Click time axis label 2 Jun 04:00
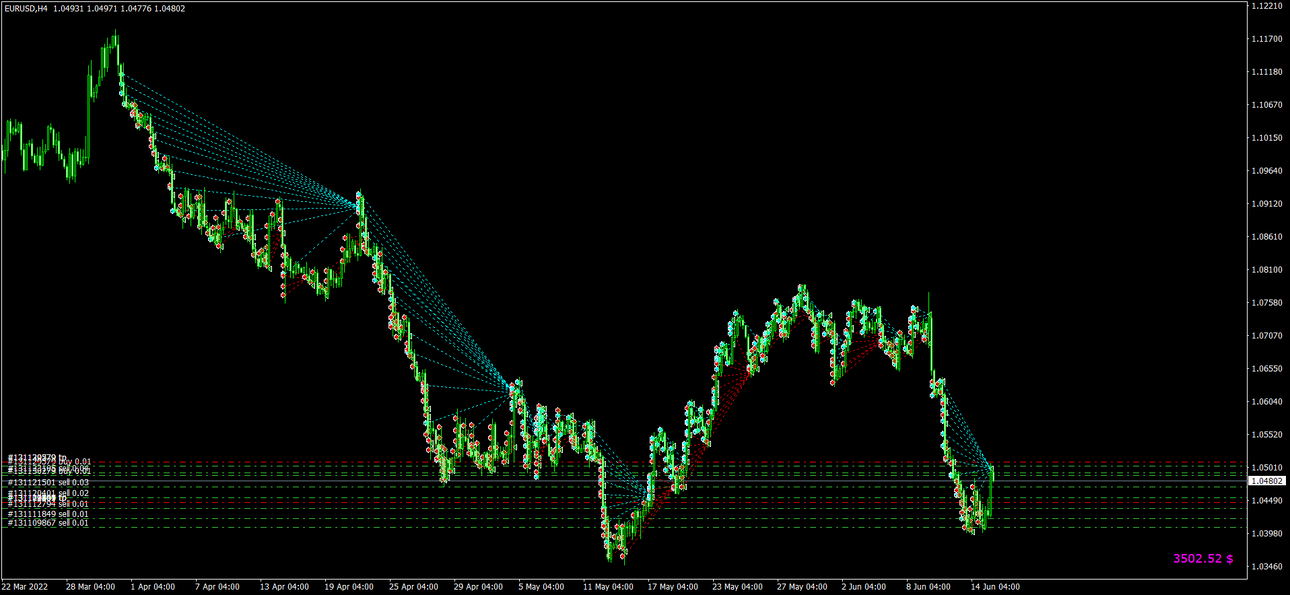The width and height of the screenshot is (1290, 595). 866,587
